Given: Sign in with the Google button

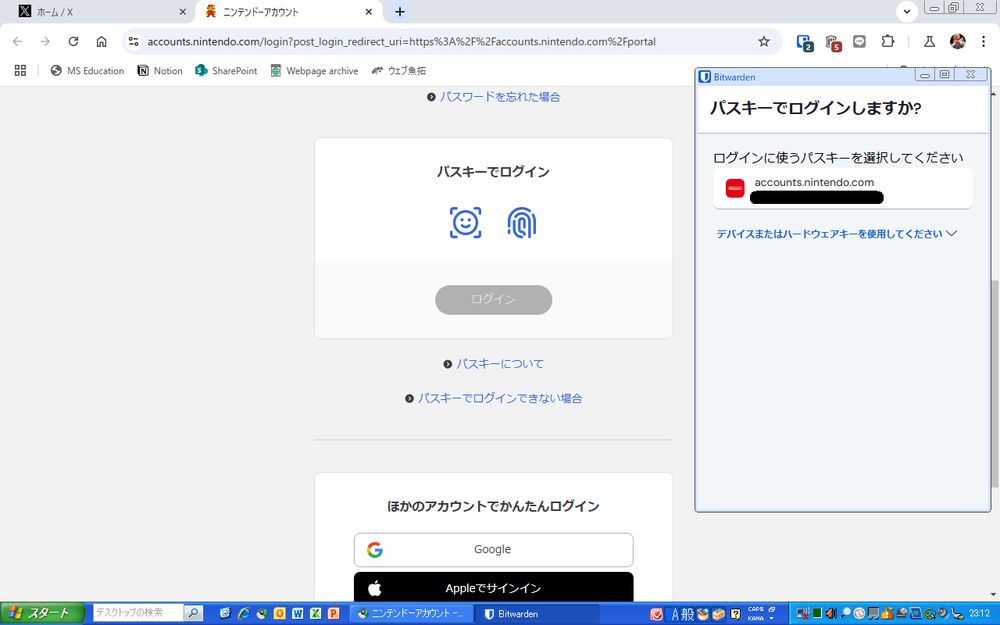Looking at the screenshot, I should click(494, 550).
